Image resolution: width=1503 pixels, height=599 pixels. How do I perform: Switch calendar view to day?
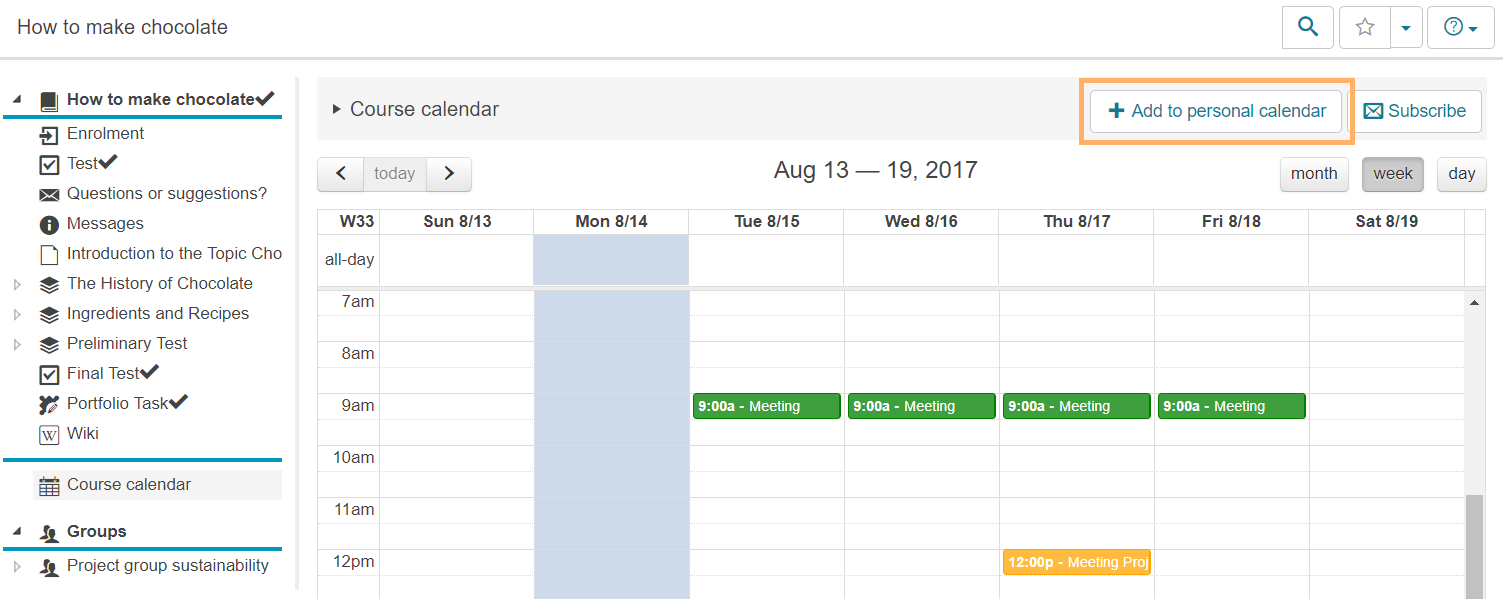(x=1461, y=173)
